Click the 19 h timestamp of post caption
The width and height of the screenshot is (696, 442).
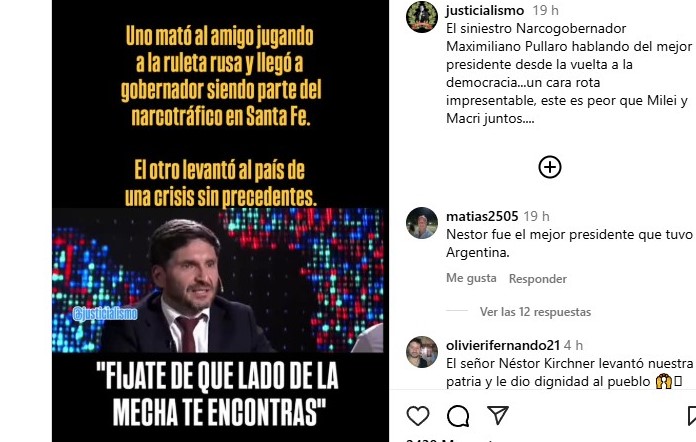tap(546, 10)
